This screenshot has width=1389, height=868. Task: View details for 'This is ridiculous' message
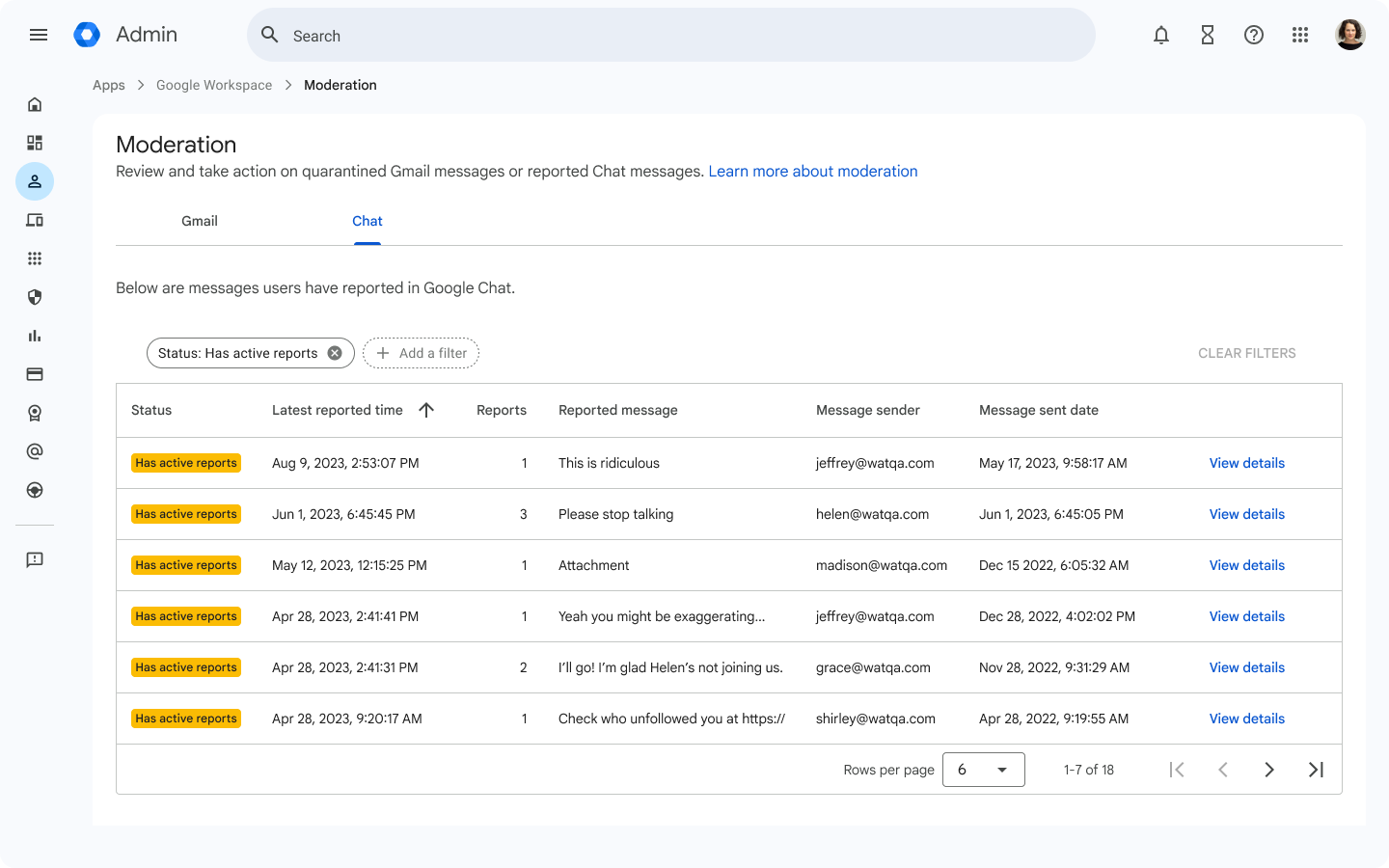click(x=1247, y=463)
